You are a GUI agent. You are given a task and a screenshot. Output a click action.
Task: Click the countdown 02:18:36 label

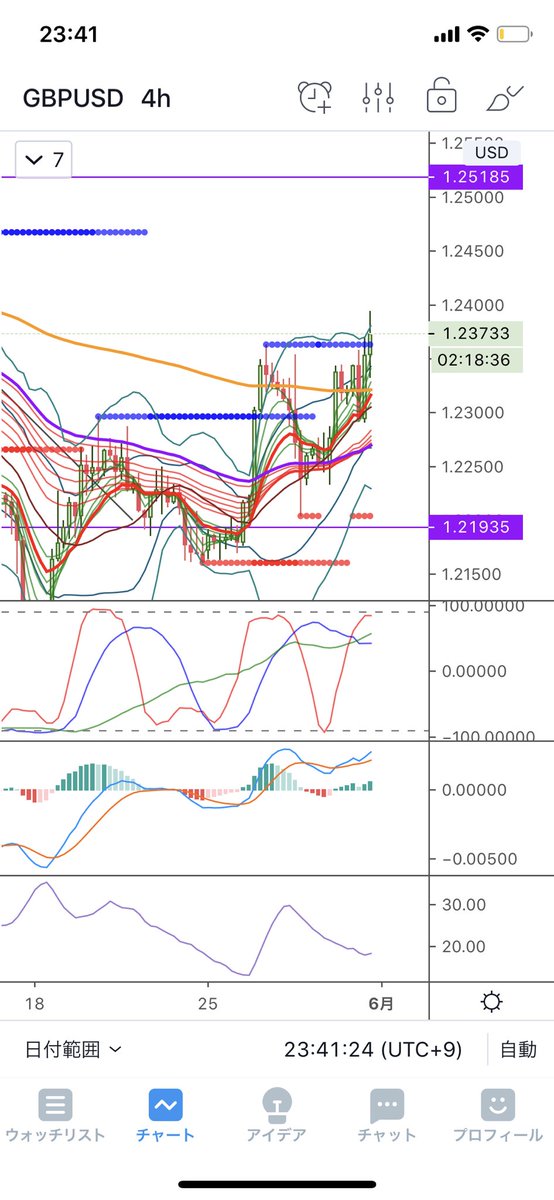click(x=476, y=359)
